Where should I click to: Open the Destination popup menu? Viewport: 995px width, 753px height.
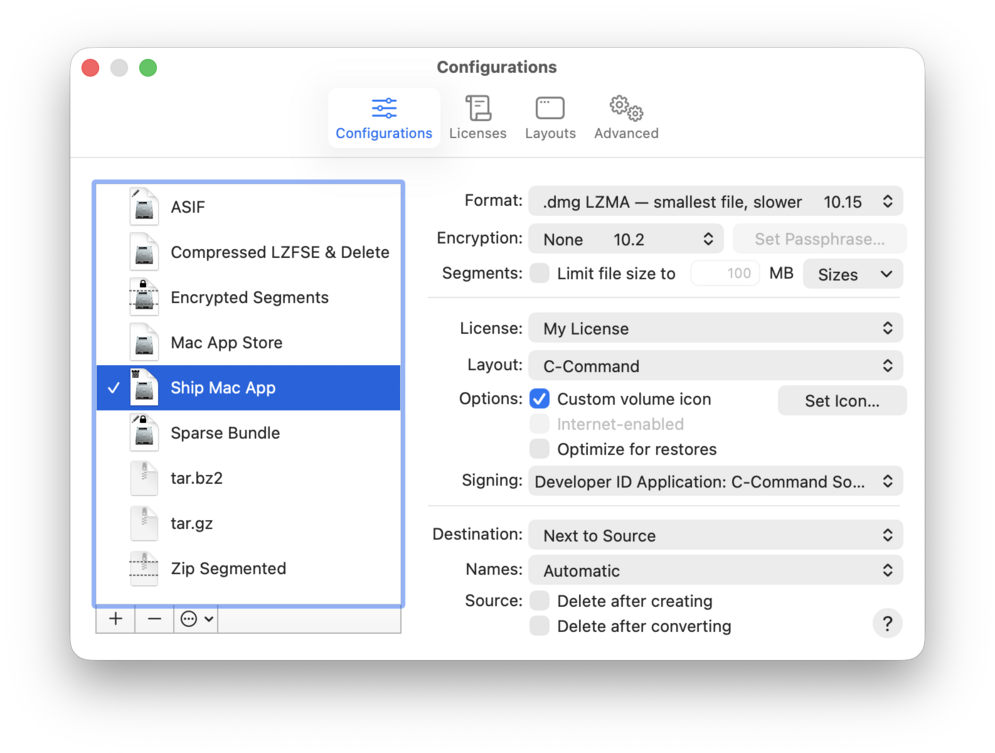pyautogui.click(x=715, y=536)
